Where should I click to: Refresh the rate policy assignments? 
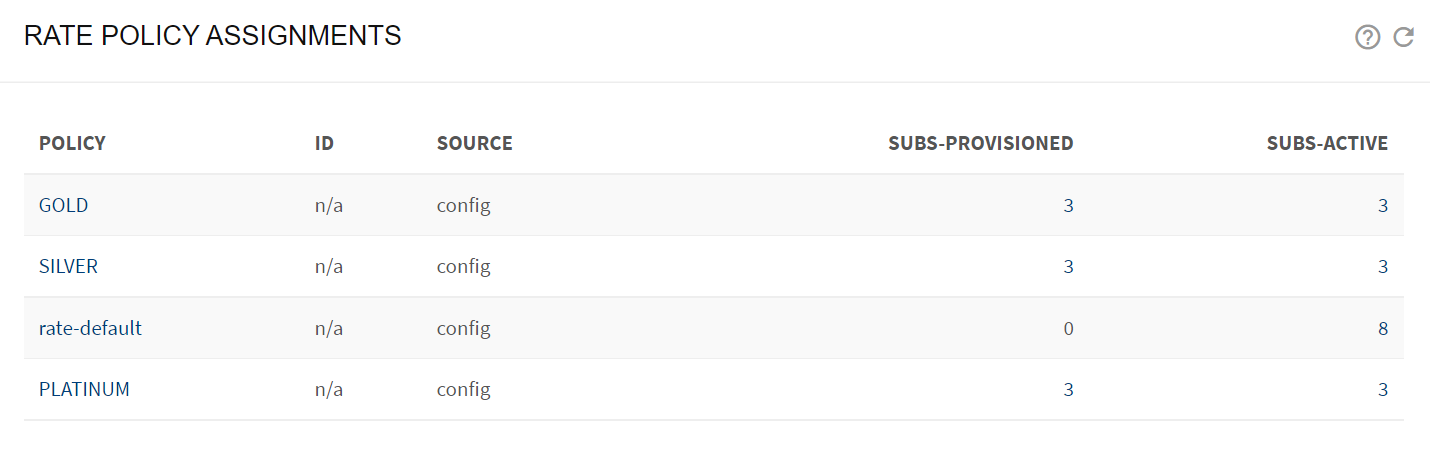pos(1404,37)
